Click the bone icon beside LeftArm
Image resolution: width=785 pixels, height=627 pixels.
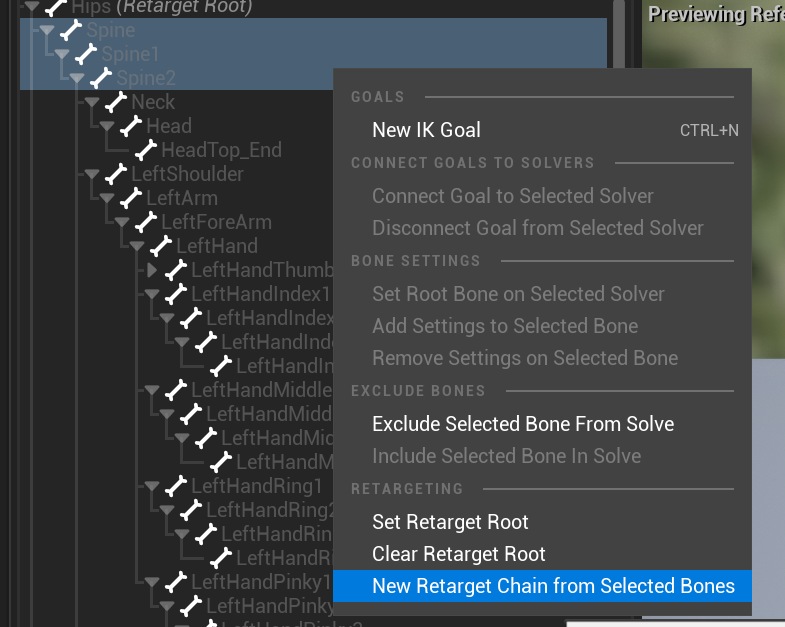[x=131, y=198]
